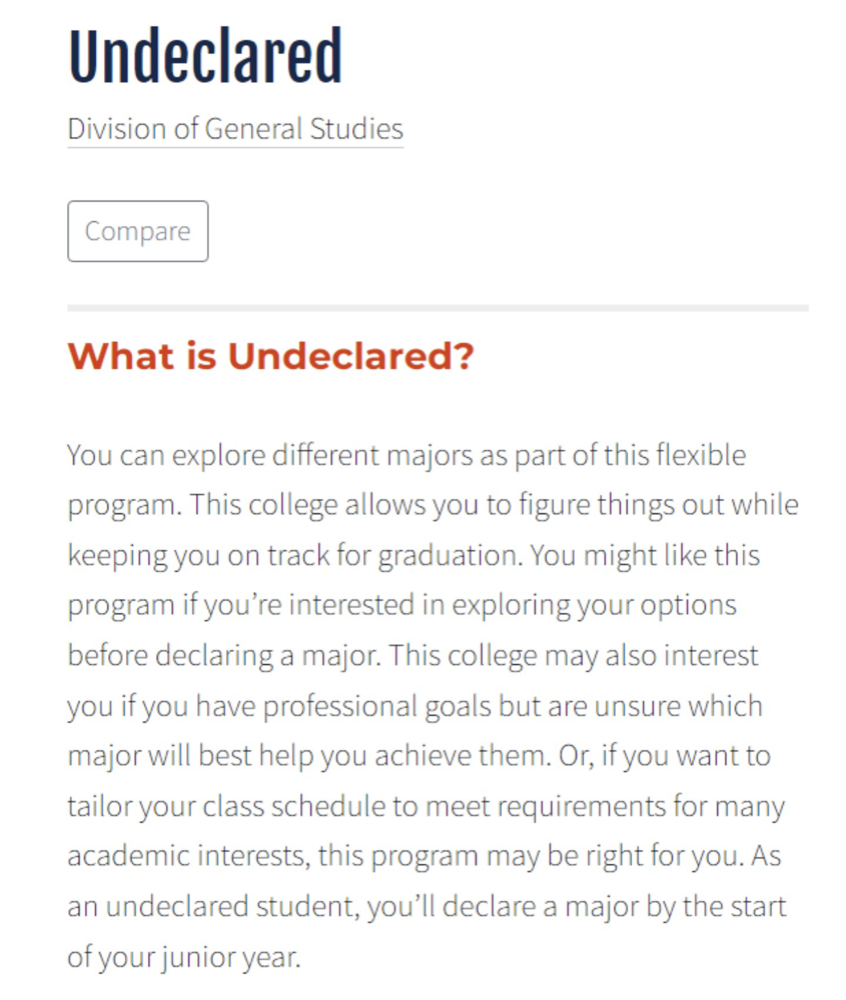The height and width of the screenshot is (1000, 846).
Task: Open the Division of General Studies link
Action: pos(235,129)
